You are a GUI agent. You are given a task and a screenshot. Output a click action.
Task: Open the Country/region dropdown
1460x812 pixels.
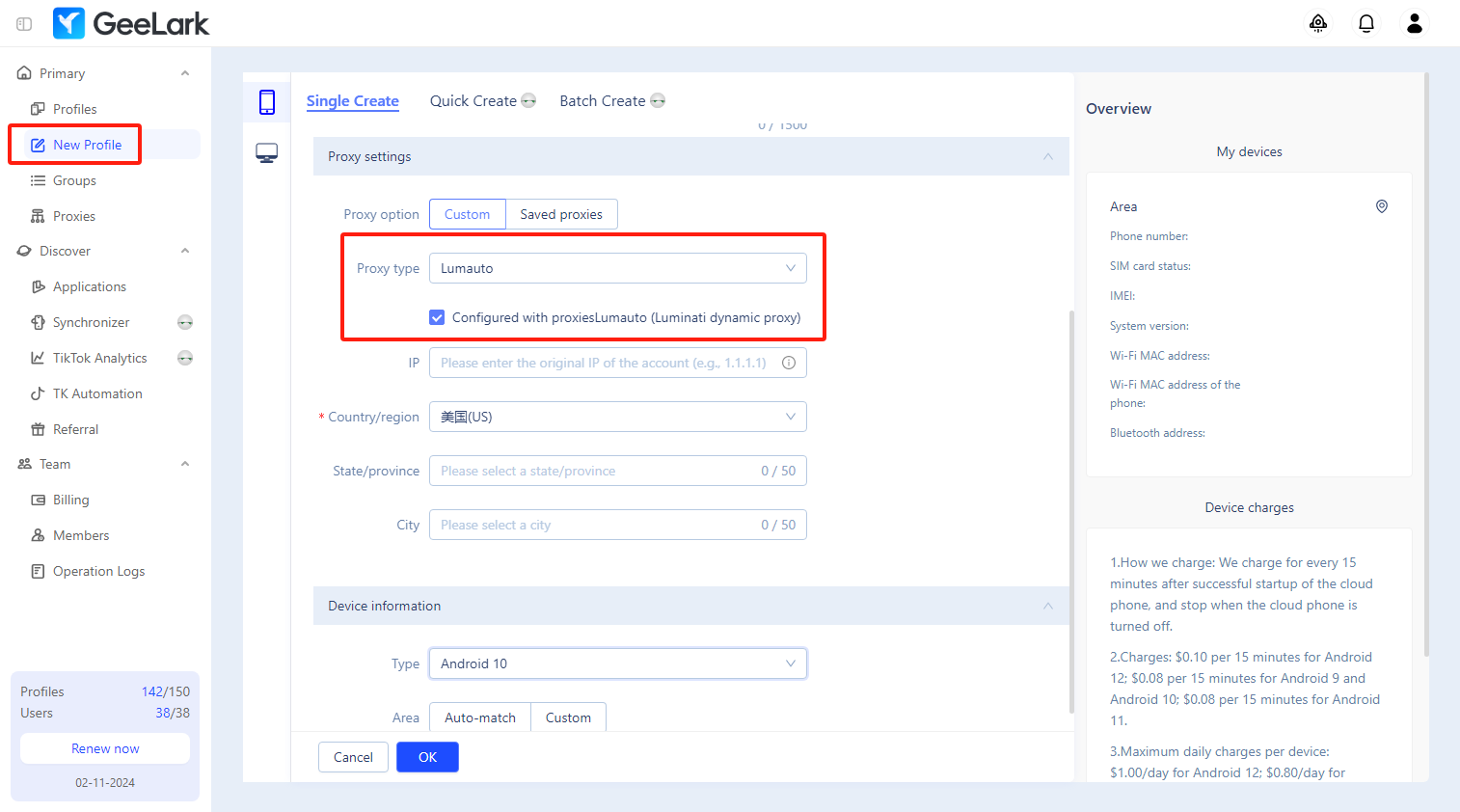(617, 417)
